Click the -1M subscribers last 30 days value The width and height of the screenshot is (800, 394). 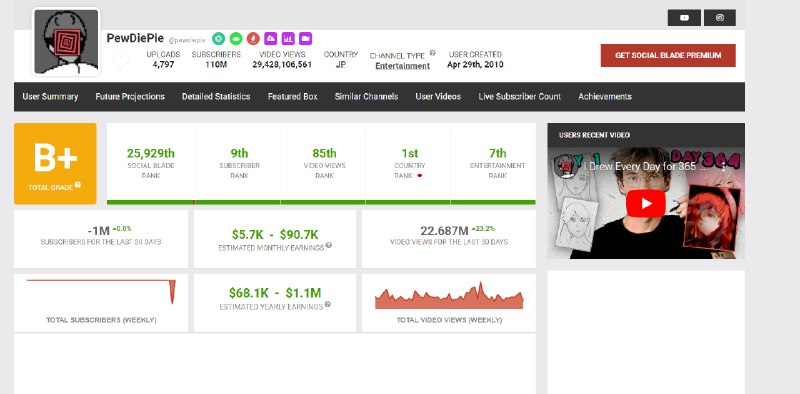98,232
